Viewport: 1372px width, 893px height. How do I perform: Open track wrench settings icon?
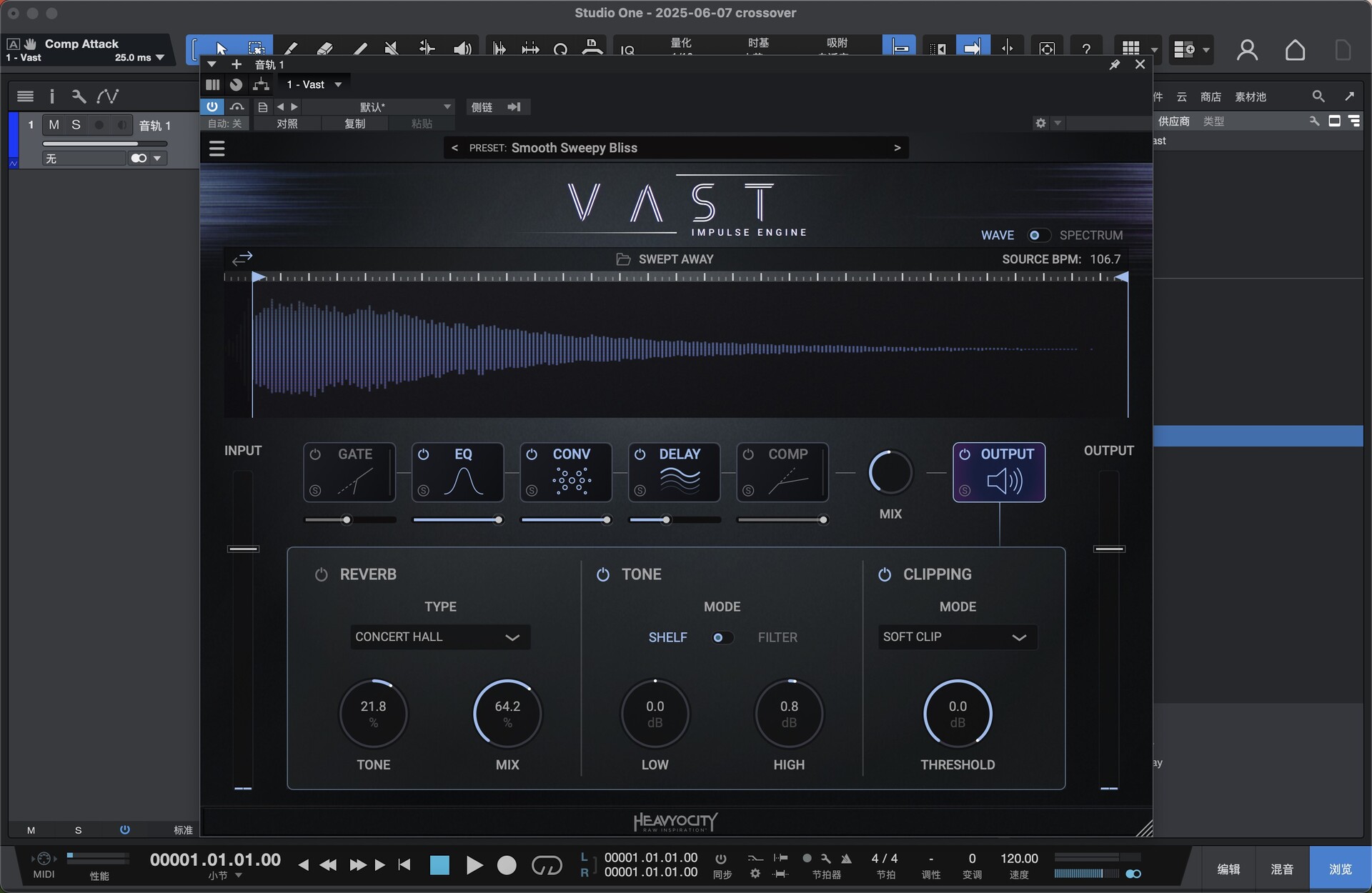click(x=79, y=96)
